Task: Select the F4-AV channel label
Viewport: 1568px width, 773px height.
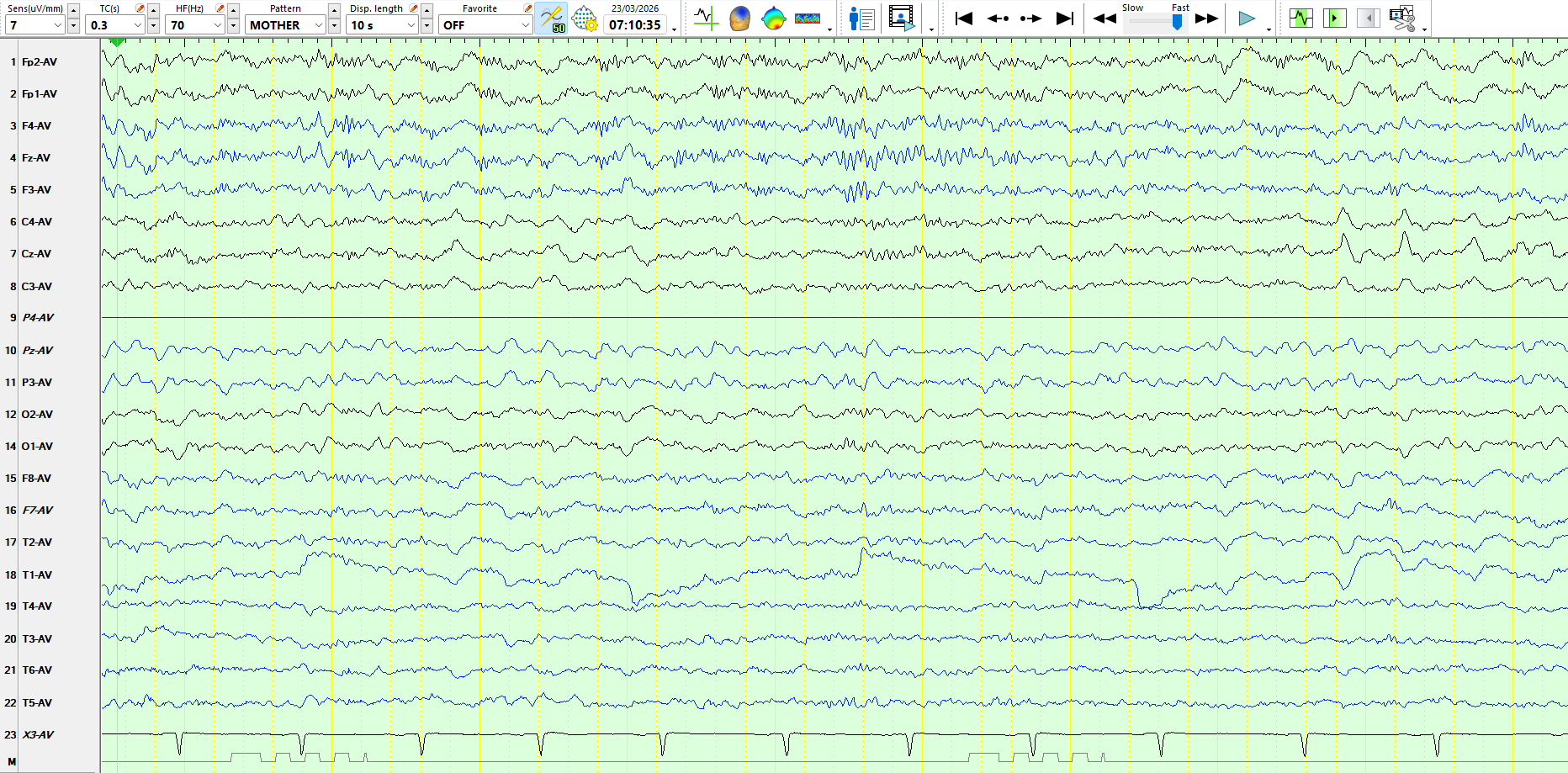Action: [x=36, y=126]
